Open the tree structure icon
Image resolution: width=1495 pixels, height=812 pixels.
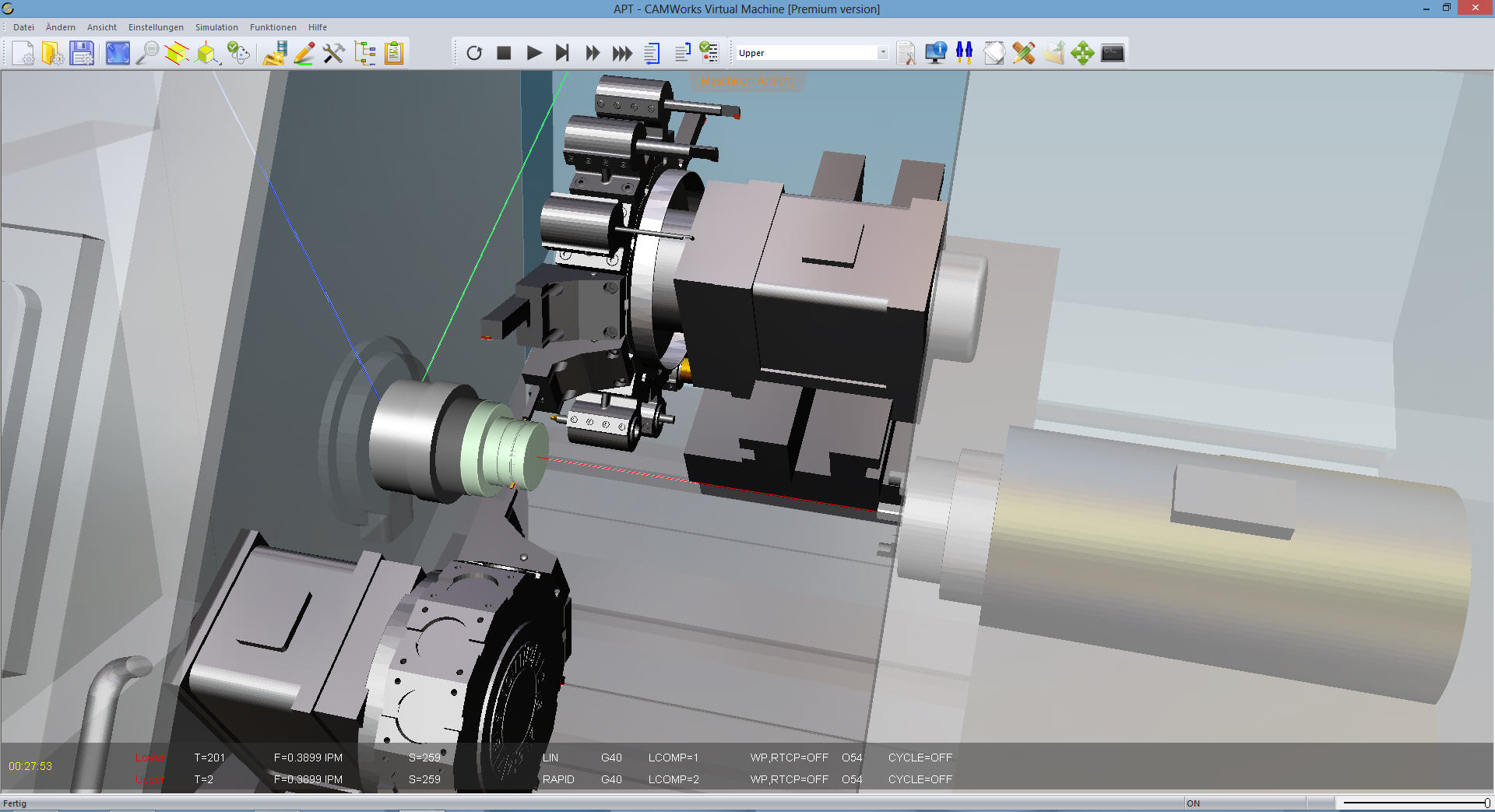(364, 53)
